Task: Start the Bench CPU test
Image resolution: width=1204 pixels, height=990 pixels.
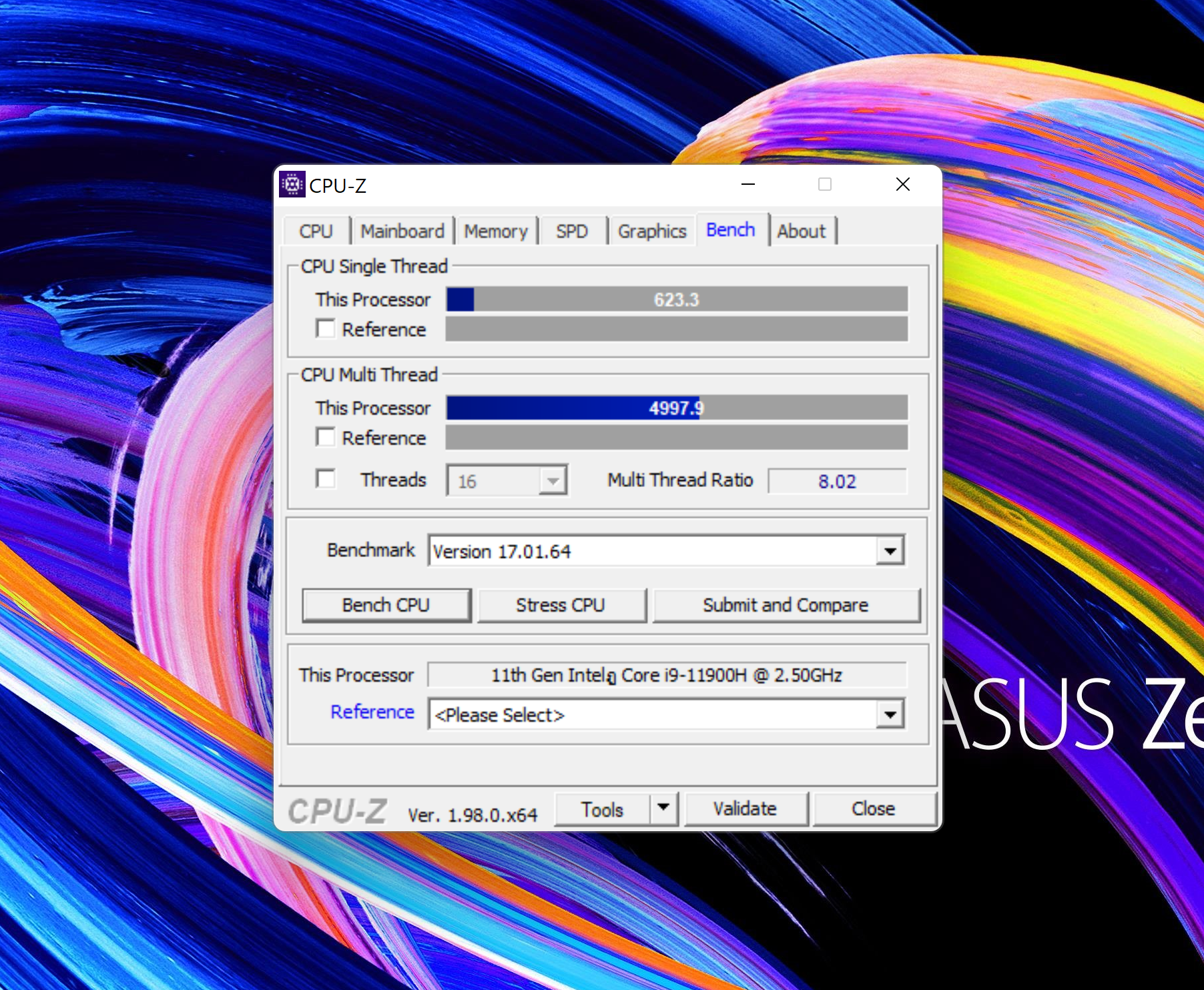Action: pyautogui.click(x=386, y=605)
